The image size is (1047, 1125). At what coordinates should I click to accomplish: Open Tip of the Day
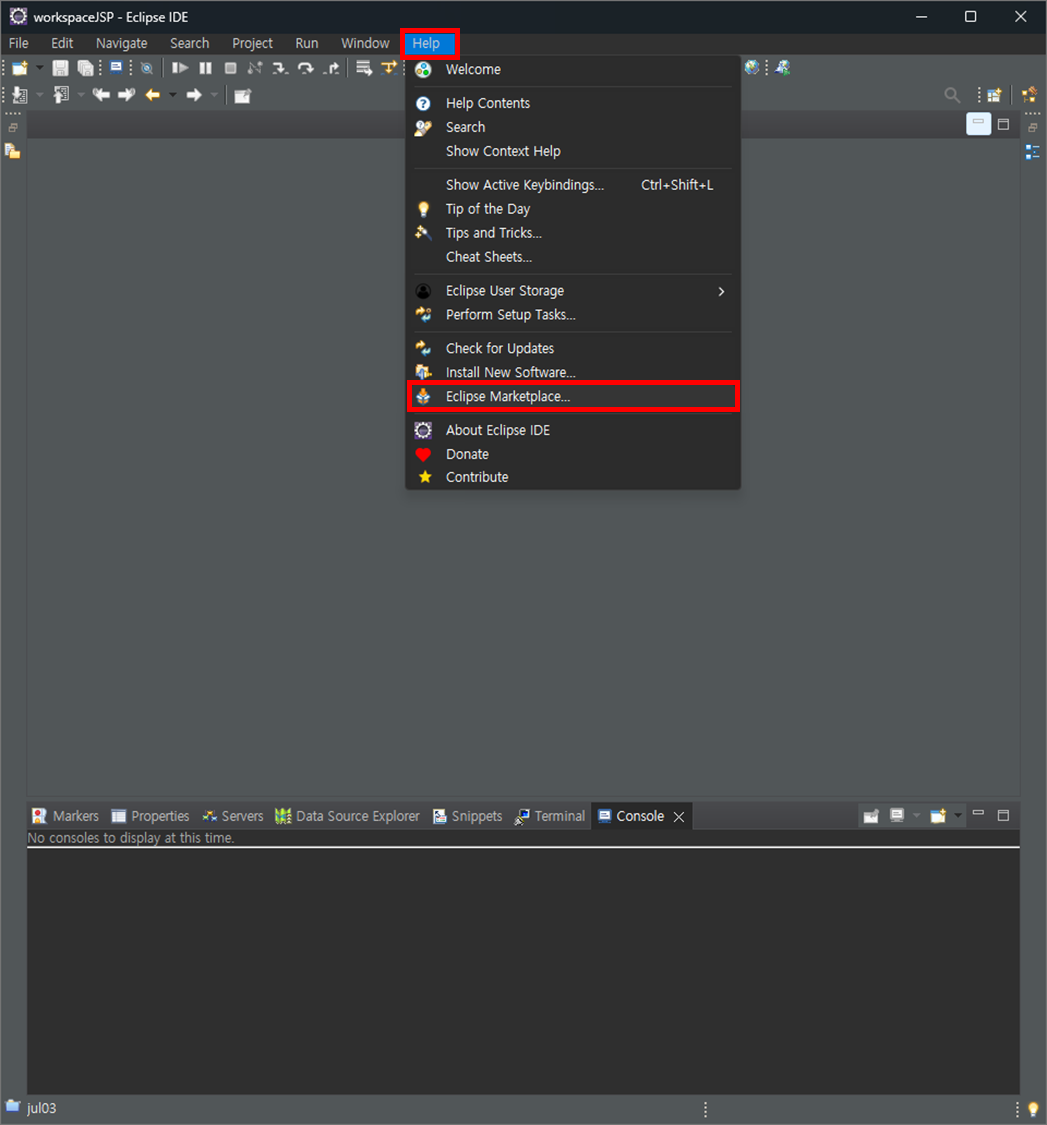573,209
